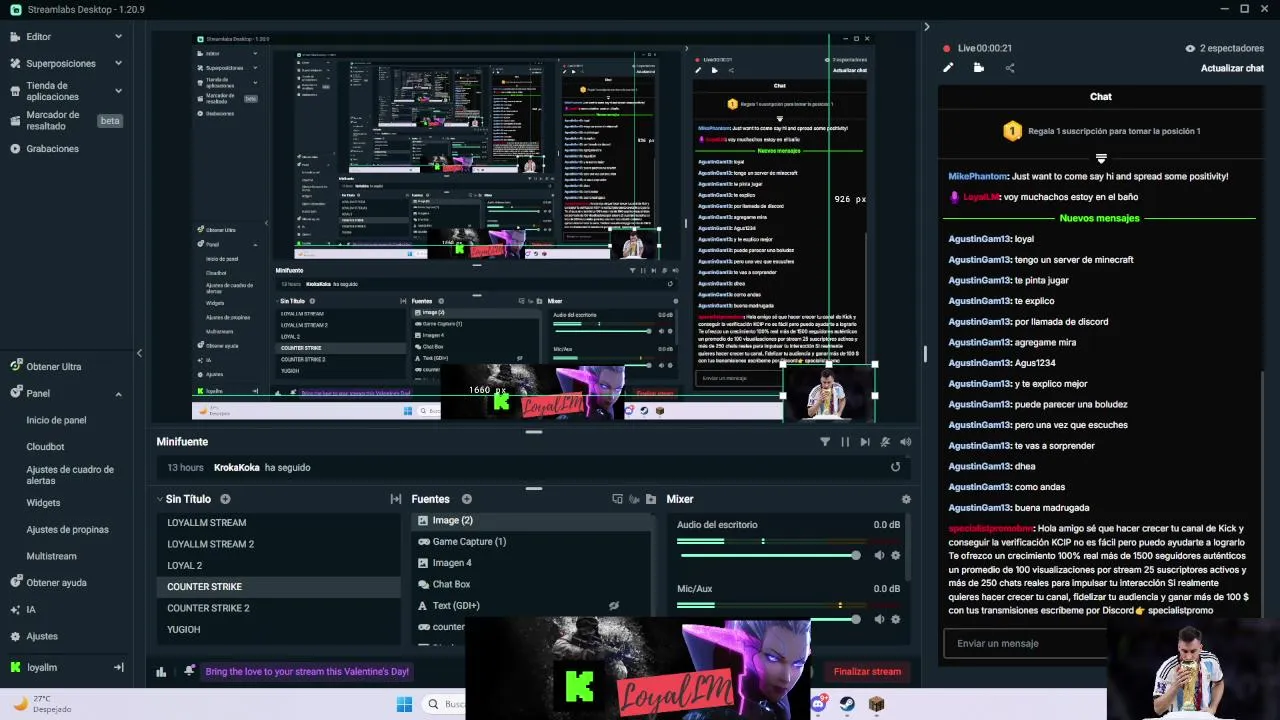Toggle Minifuente alert sound volume icon
The width and height of the screenshot is (1280, 720).
tap(905, 442)
